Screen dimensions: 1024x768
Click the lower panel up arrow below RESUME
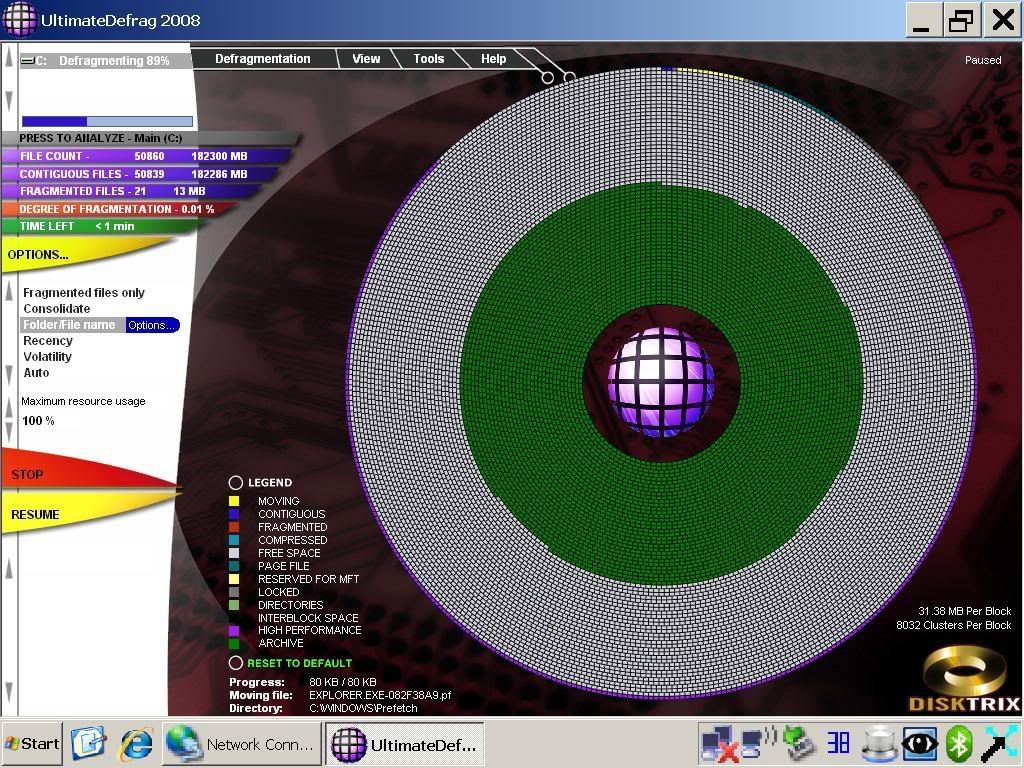coord(9,568)
